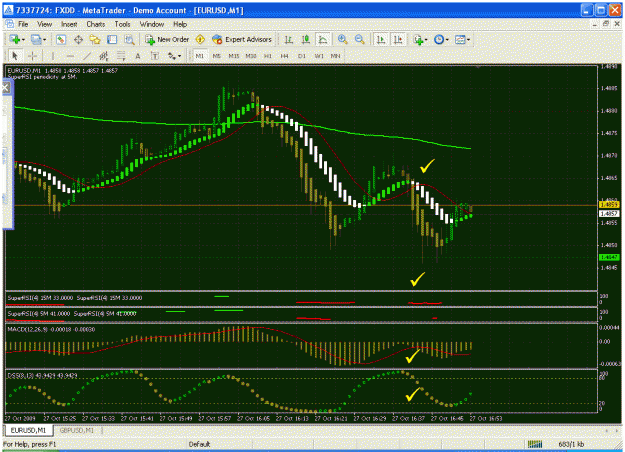Zoom in on the chart
The image size is (625, 452).
point(342,39)
